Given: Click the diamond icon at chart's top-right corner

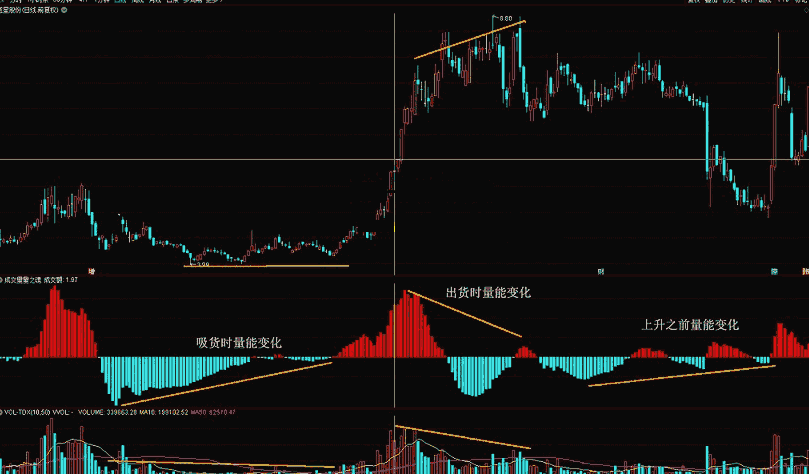Looking at the screenshot, I should (804, 10).
